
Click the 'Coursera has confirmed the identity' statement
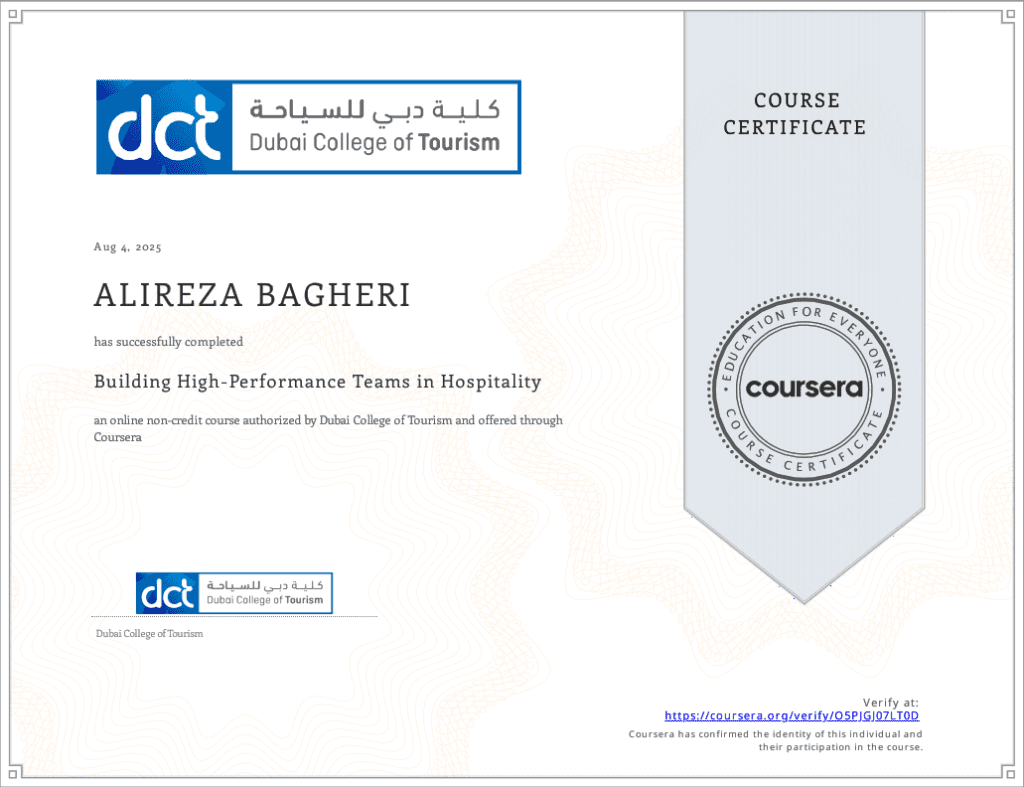(x=775, y=741)
